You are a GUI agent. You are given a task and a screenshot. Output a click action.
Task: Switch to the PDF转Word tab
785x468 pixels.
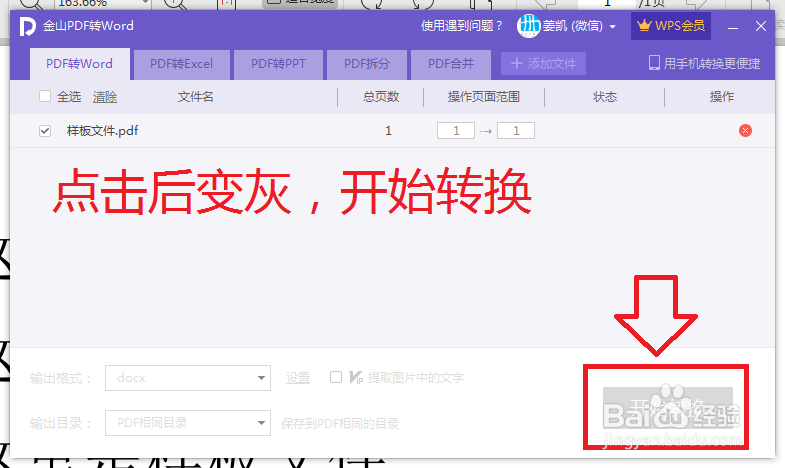pos(80,64)
